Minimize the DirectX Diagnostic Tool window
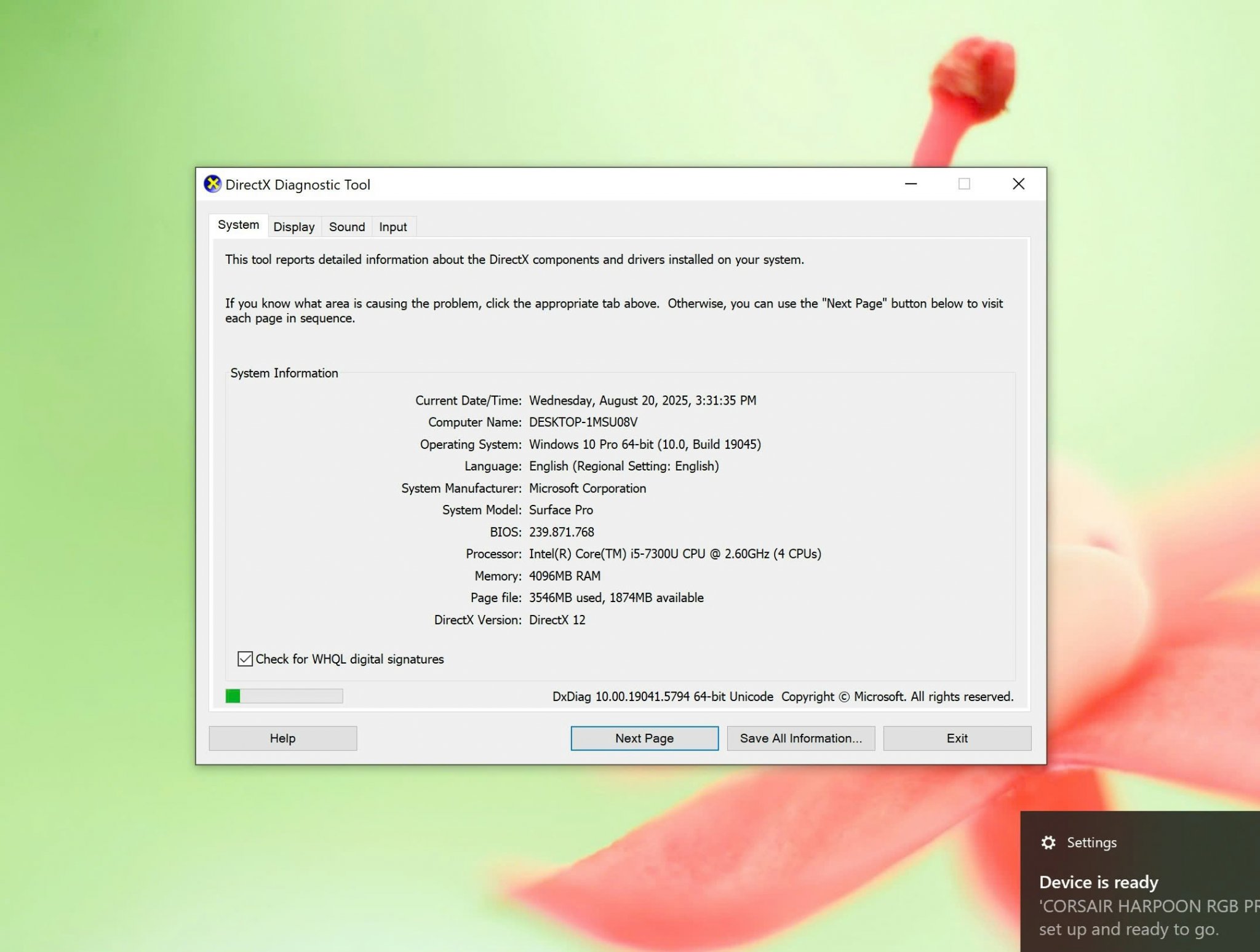The height and width of the screenshot is (952, 1260). (911, 184)
